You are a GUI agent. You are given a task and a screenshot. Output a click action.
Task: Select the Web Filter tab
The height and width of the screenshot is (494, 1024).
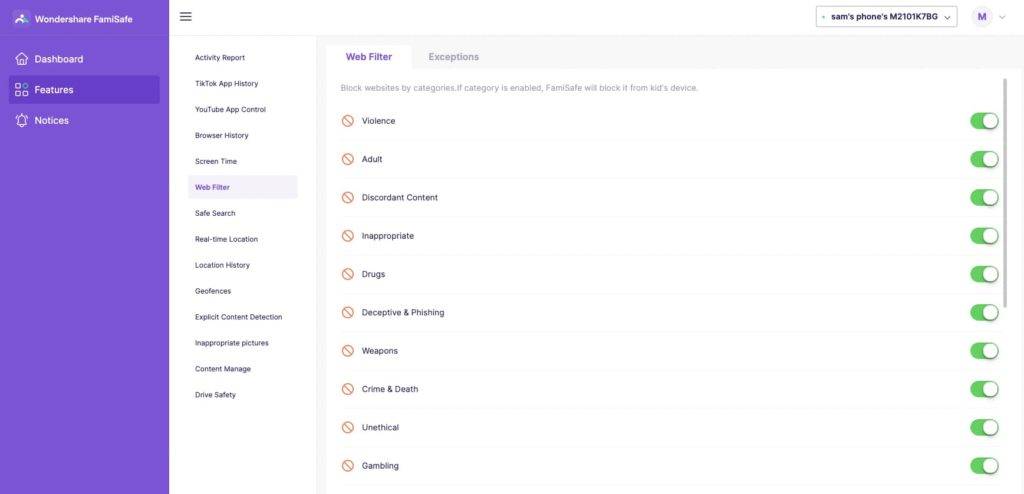pos(369,57)
